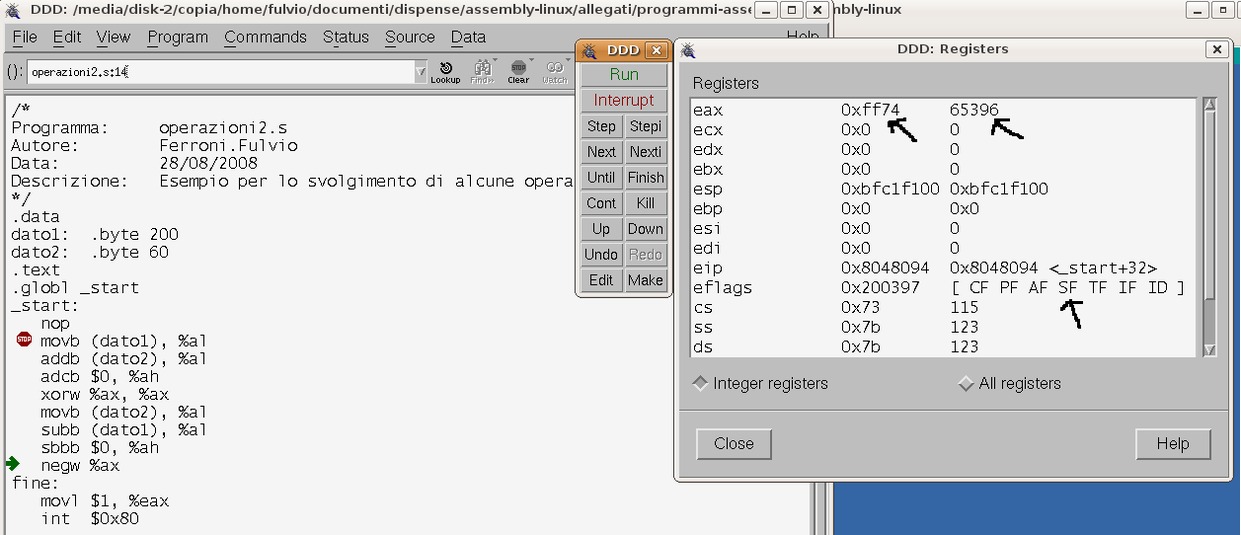Image resolution: width=1241 pixels, height=535 pixels.
Task: Click the red stop breakpoint marker
Action: pos(24,340)
